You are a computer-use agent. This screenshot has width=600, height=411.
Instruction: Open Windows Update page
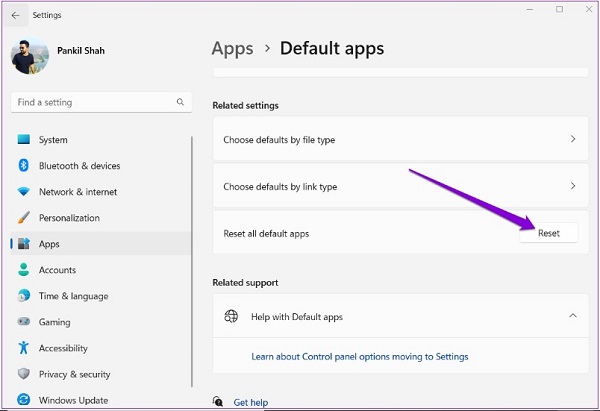[101, 400]
